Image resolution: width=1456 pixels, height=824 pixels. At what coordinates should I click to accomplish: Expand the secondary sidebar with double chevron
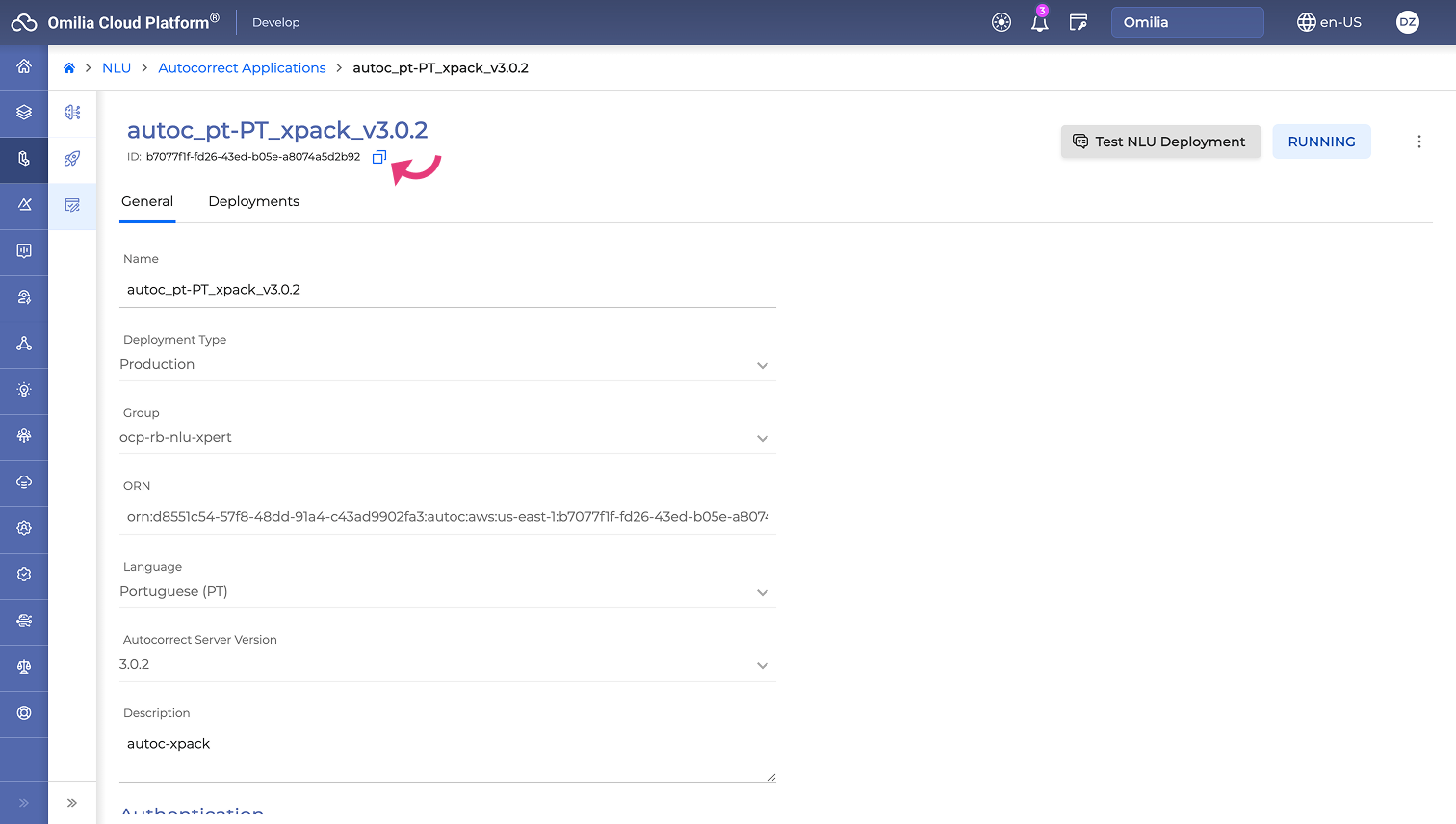coord(72,803)
